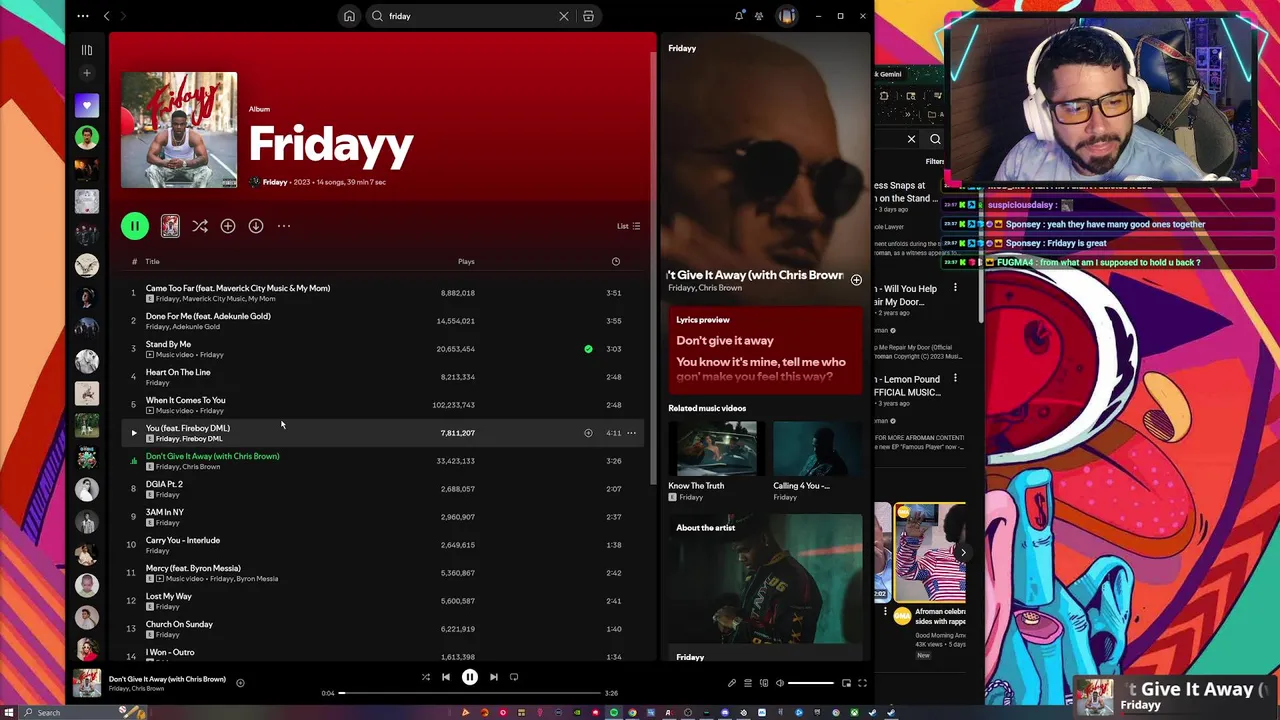Viewport: 1280px width, 720px height.
Task: Open 'Know The Truth' related music video
Action: tap(713, 461)
